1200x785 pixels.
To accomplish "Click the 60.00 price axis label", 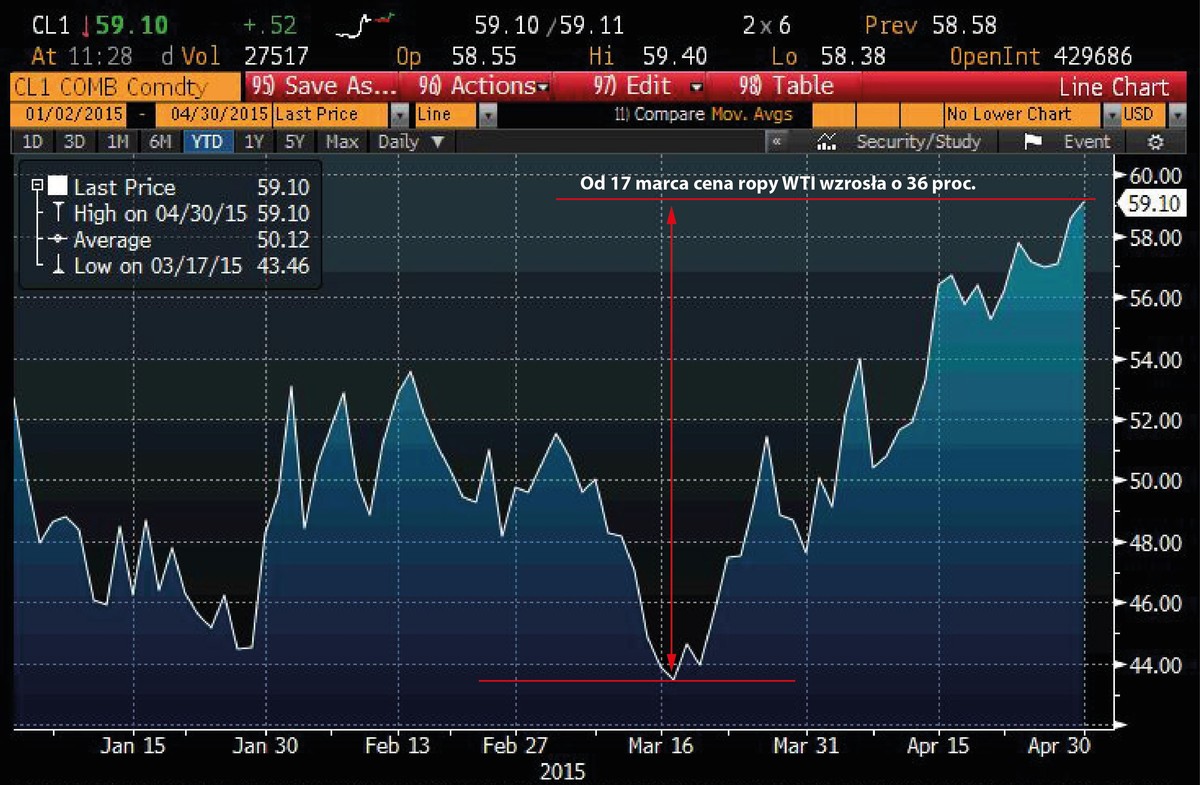I will point(1153,176).
